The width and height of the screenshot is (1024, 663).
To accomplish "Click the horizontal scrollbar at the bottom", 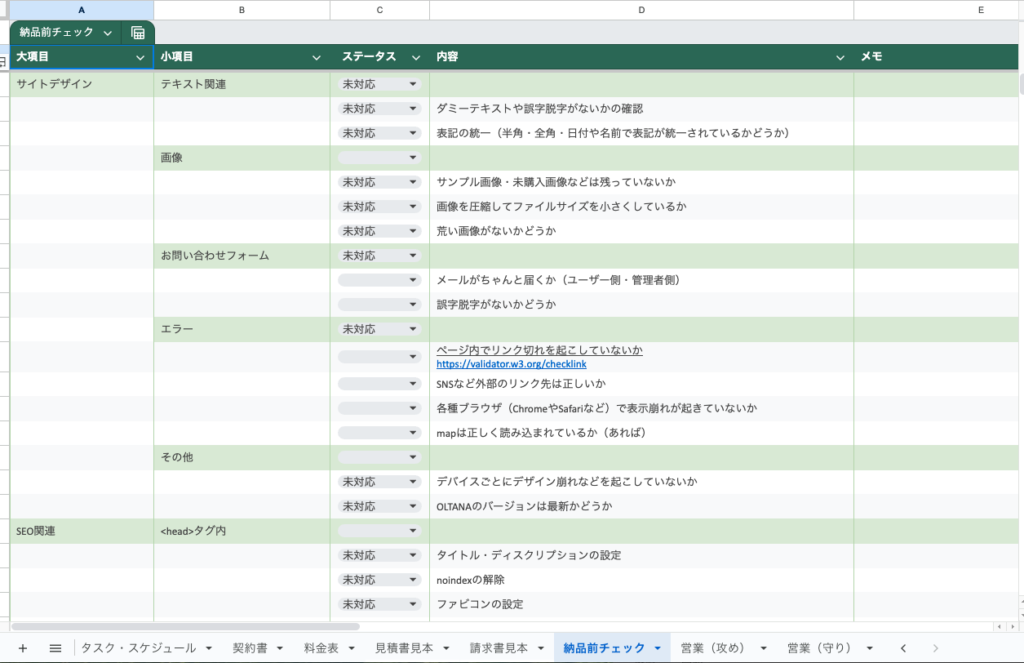I will click(x=200, y=627).
